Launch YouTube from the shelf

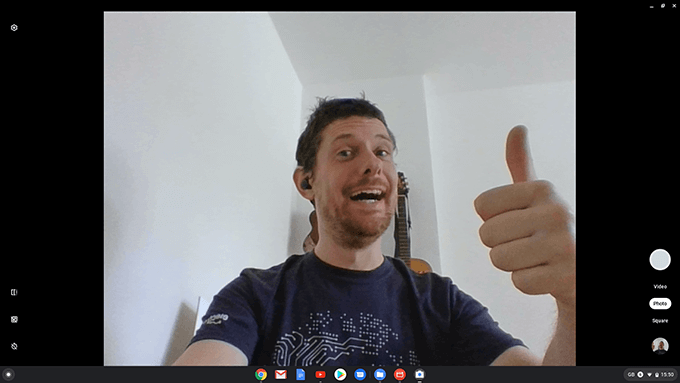point(320,374)
